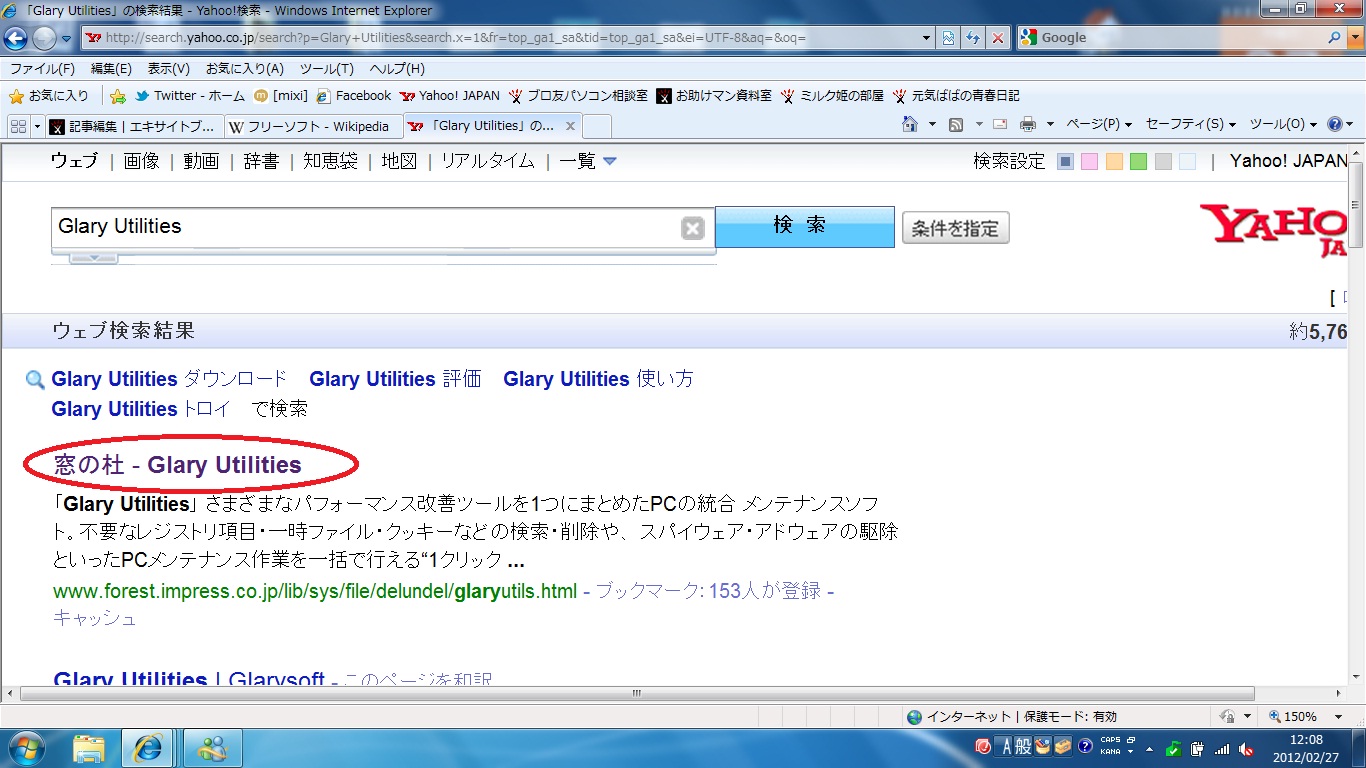The image size is (1366, 768).
Task: Expand the 一覧 dropdown on Yahoo
Action: coord(588,161)
